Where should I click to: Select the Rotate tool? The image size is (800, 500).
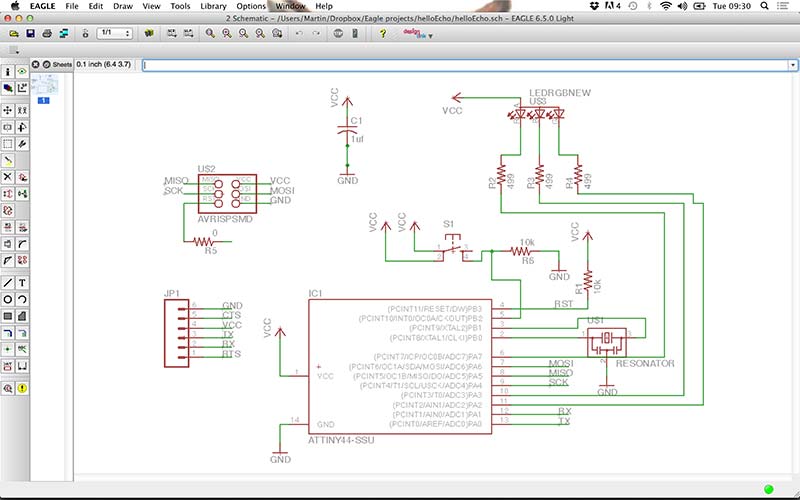(22, 127)
